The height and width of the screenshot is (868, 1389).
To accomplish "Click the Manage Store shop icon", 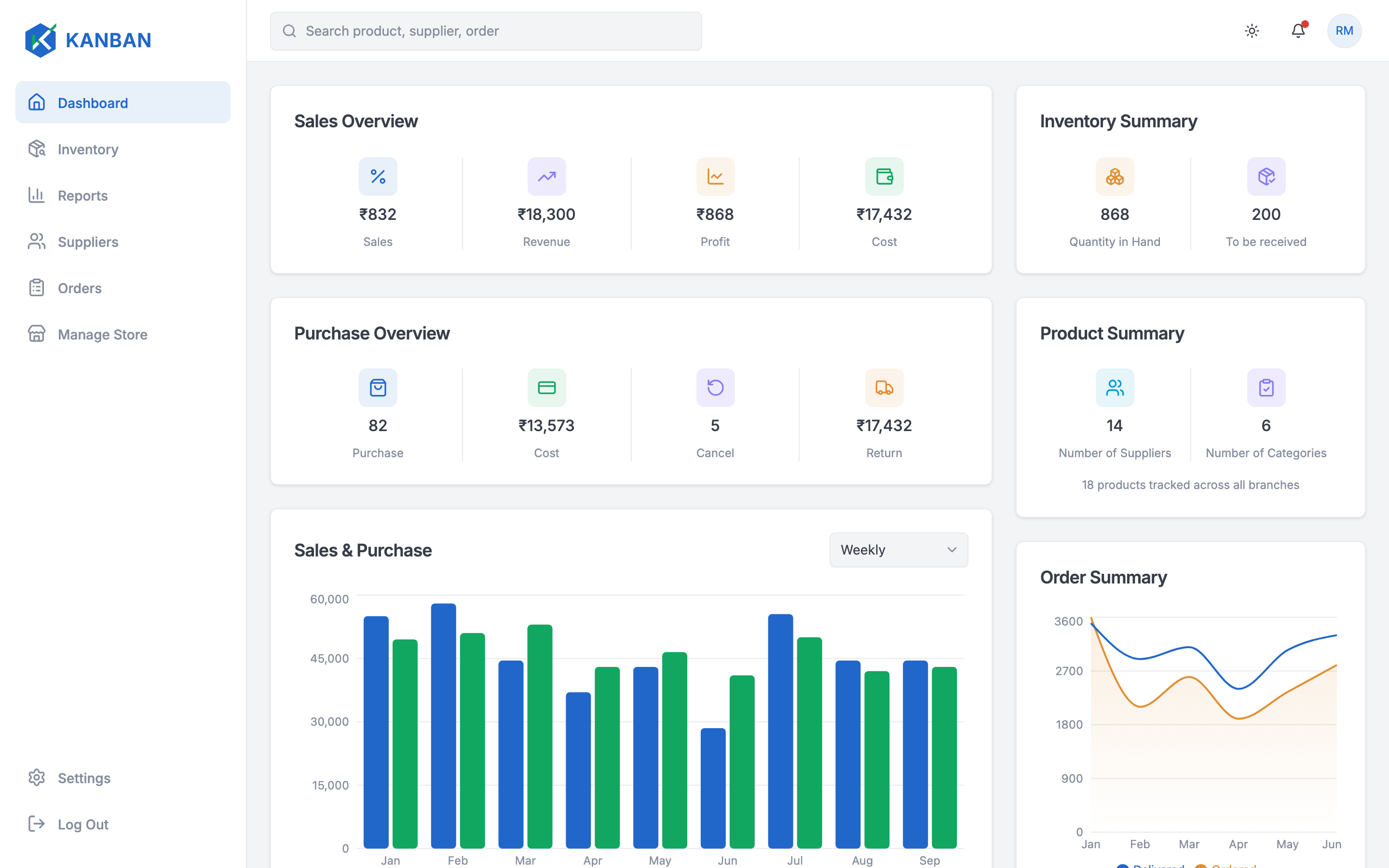I will pyautogui.click(x=37, y=334).
